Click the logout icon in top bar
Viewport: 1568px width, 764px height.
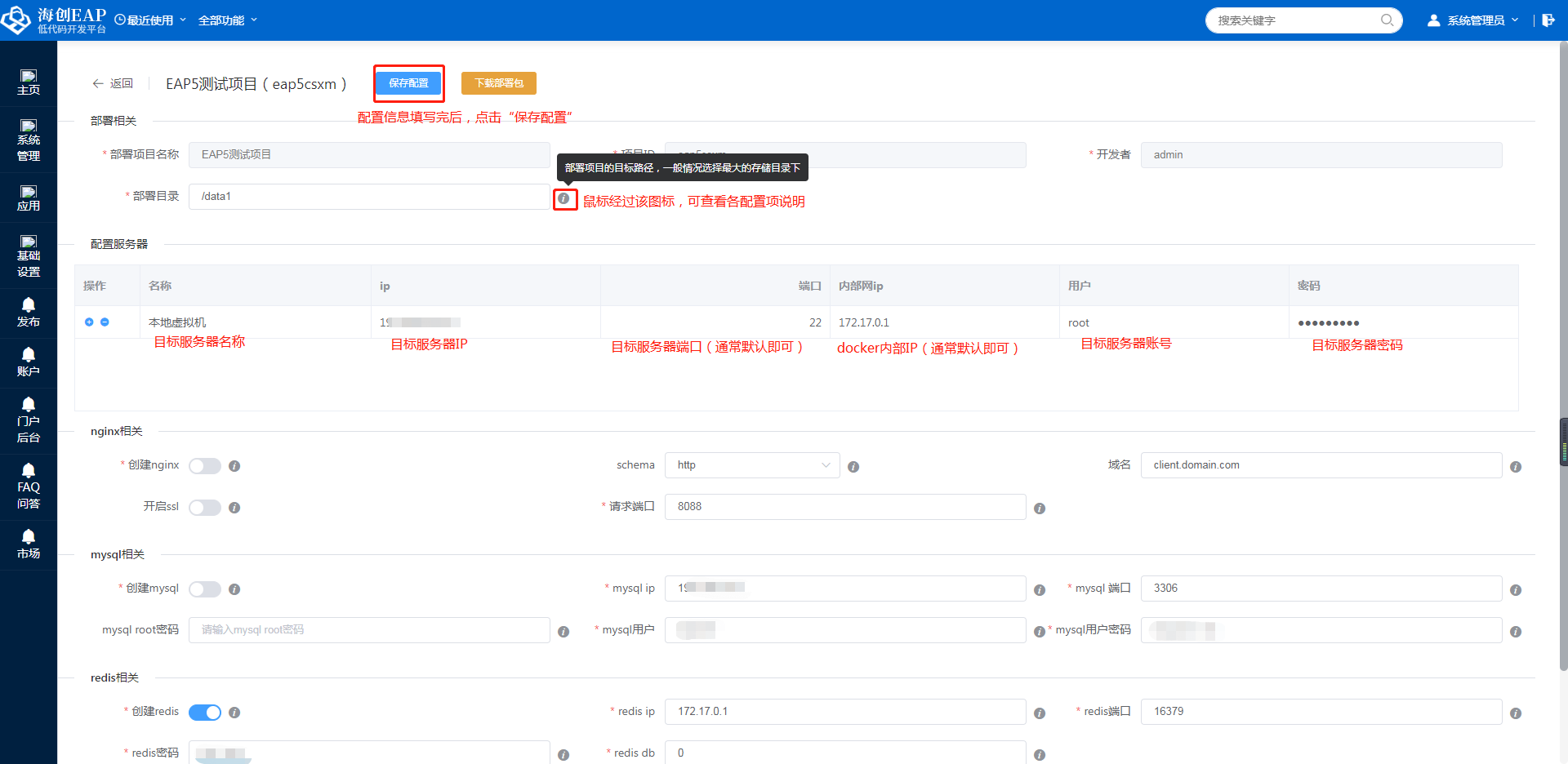pos(1548,20)
